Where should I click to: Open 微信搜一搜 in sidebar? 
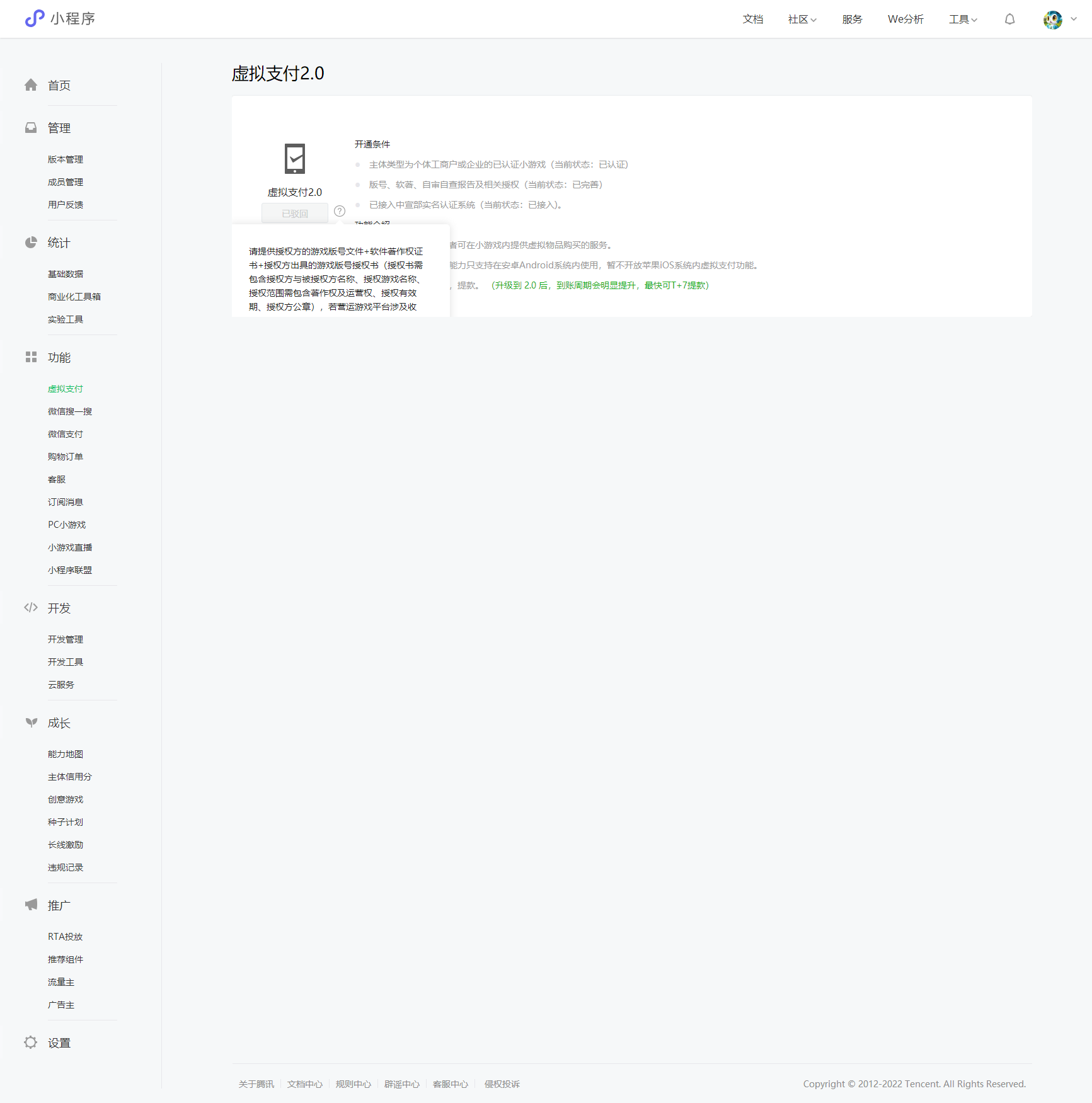[x=70, y=411]
